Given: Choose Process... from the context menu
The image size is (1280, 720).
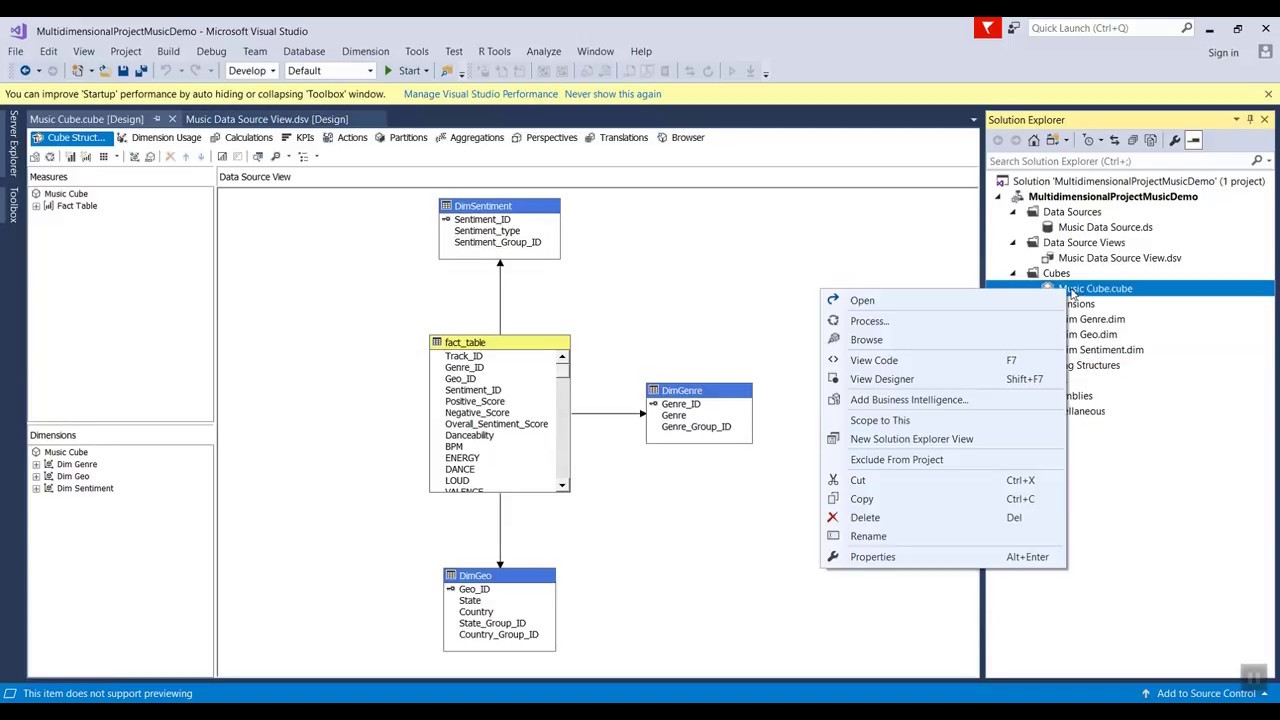Looking at the screenshot, I should (943, 321).
